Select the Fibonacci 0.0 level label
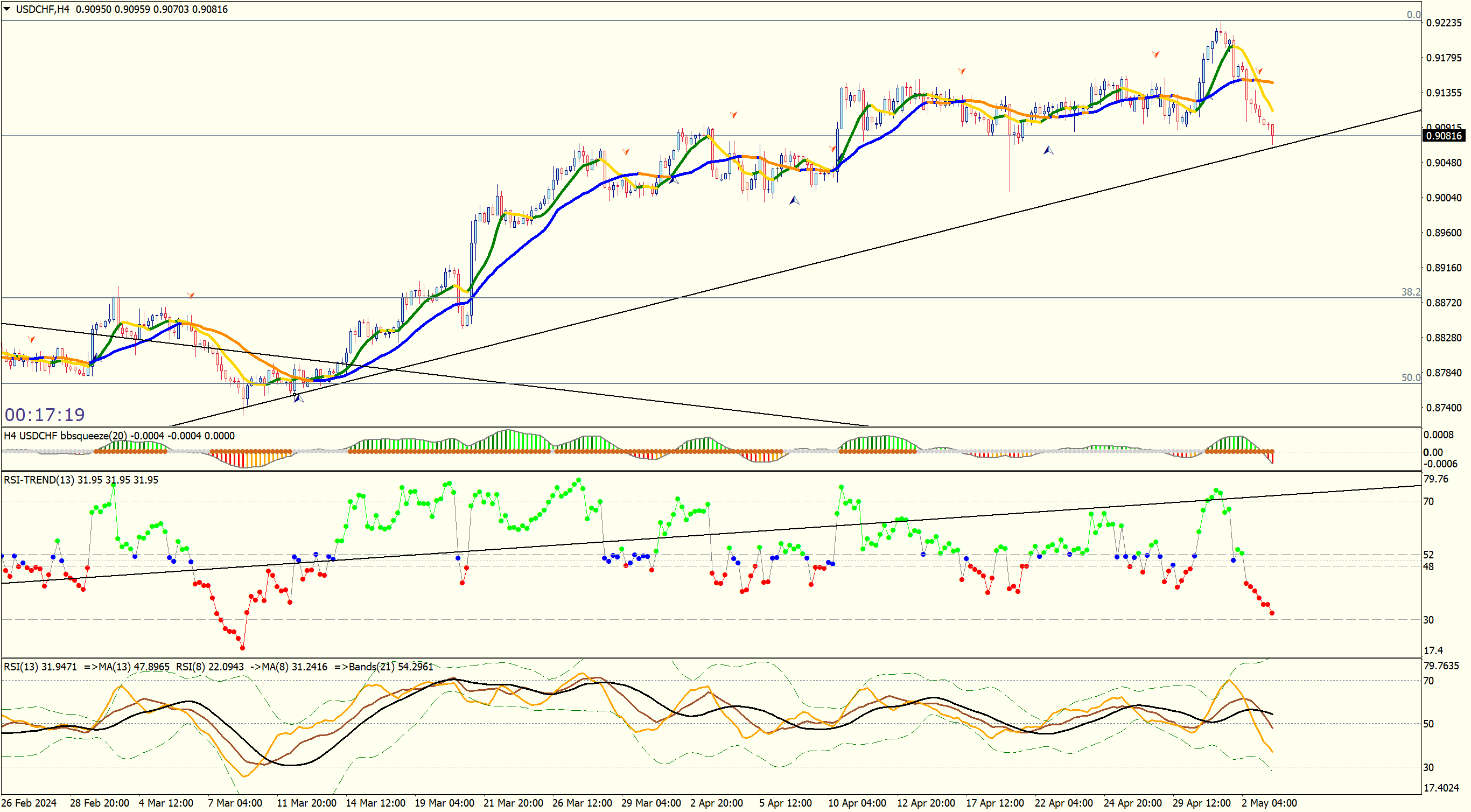This screenshot has height=812, width=1471. pos(1413,15)
